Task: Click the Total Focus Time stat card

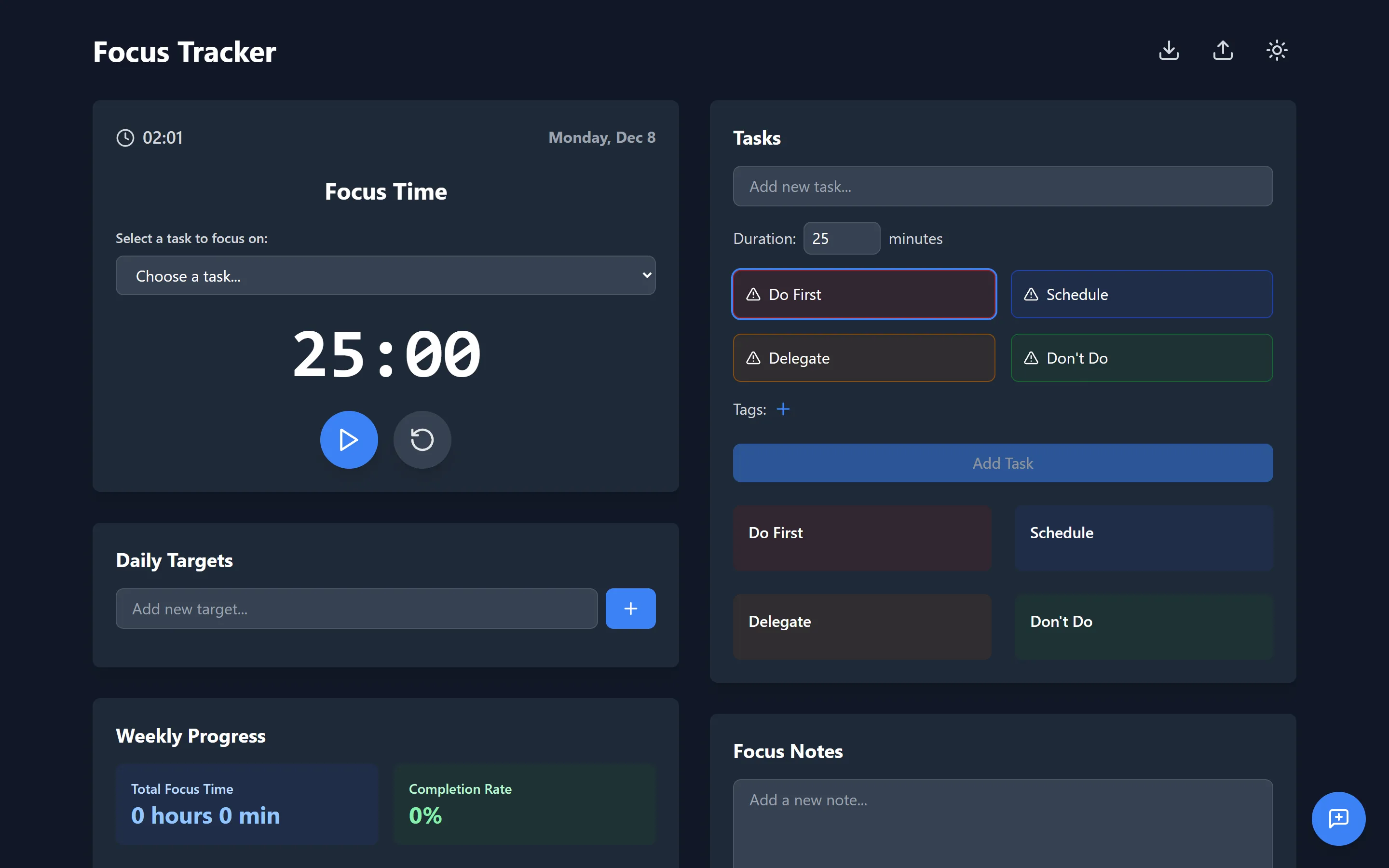Action: tap(247, 804)
